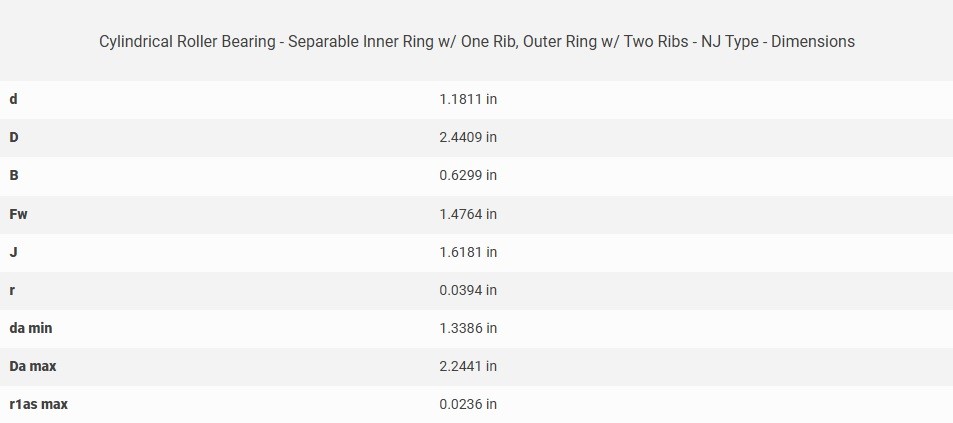Click the 1.3386 in value
The height and width of the screenshot is (423, 953).
467,328
